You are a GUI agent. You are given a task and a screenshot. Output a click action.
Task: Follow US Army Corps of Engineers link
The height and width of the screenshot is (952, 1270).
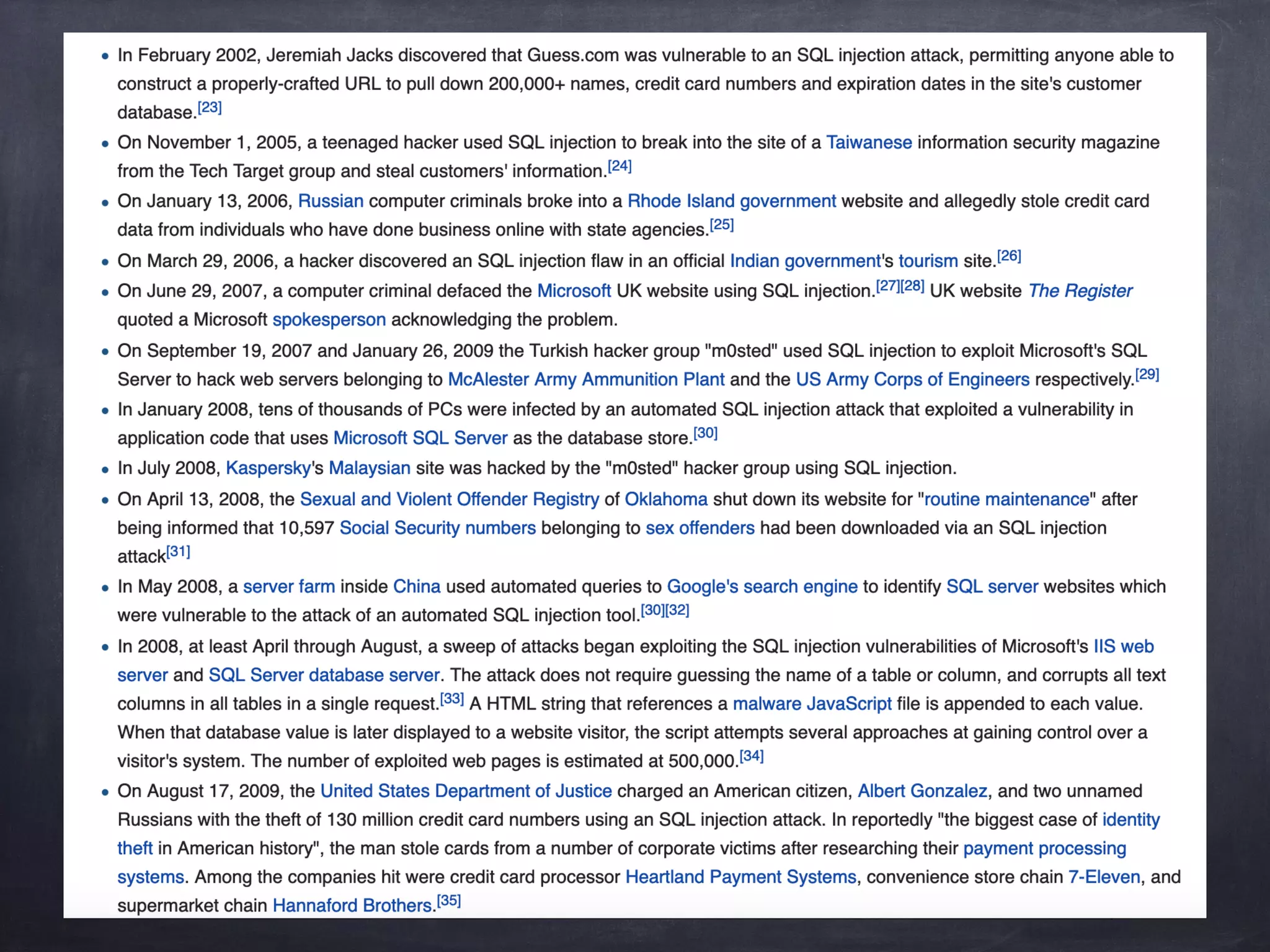pos(912,379)
